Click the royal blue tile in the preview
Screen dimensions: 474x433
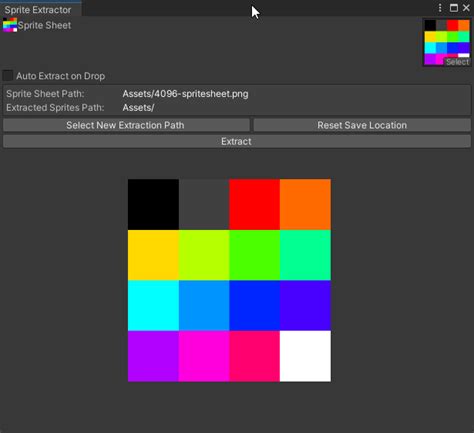click(x=255, y=306)
